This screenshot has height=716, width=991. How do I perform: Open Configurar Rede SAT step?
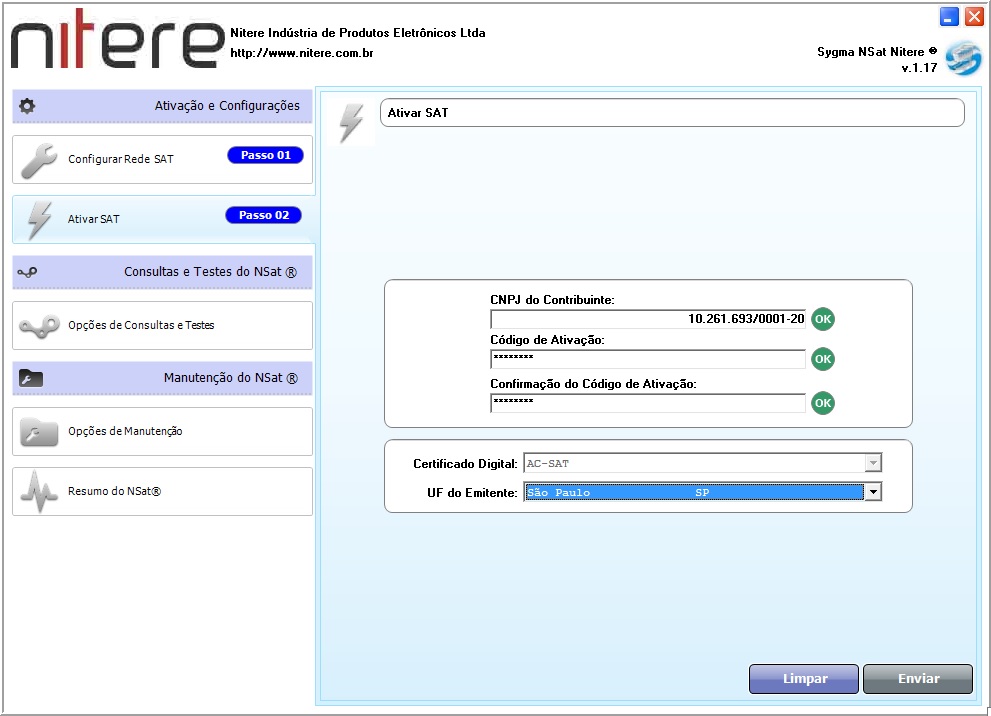point(162,159)
